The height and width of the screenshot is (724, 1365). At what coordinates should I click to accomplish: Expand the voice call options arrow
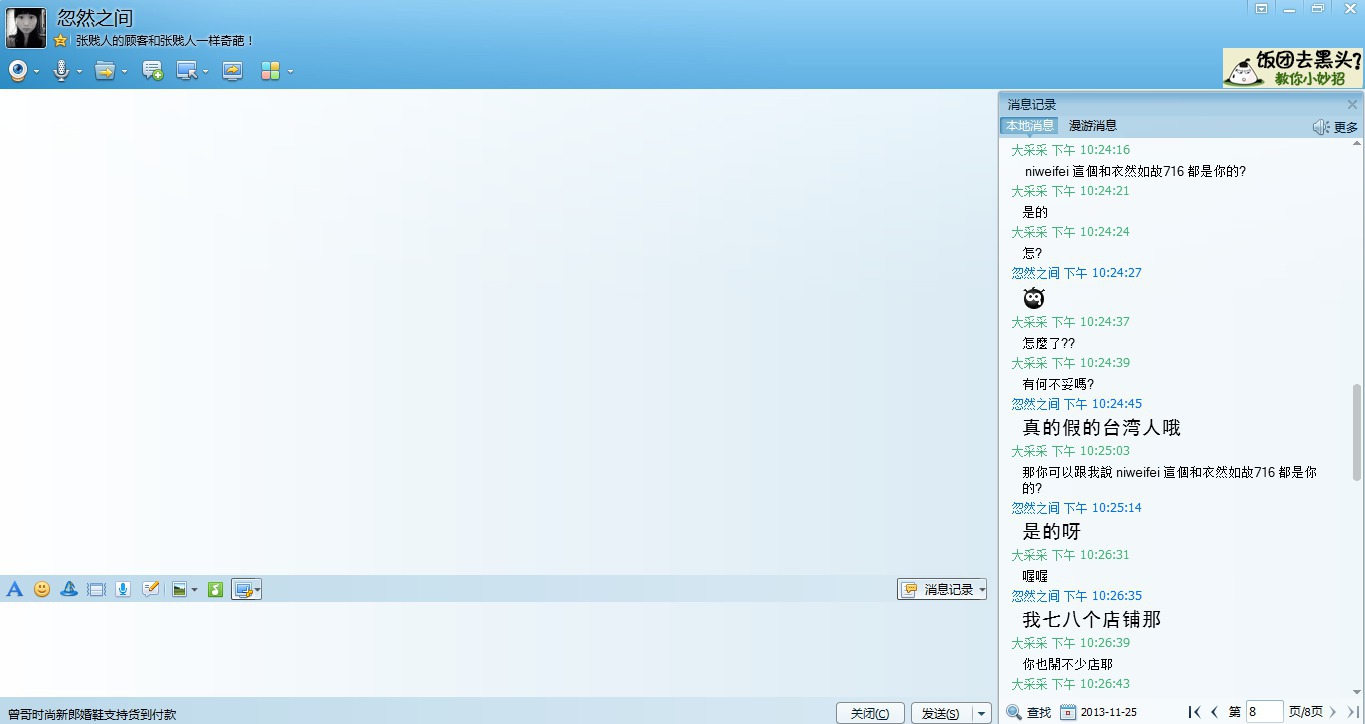pos(79,72)
